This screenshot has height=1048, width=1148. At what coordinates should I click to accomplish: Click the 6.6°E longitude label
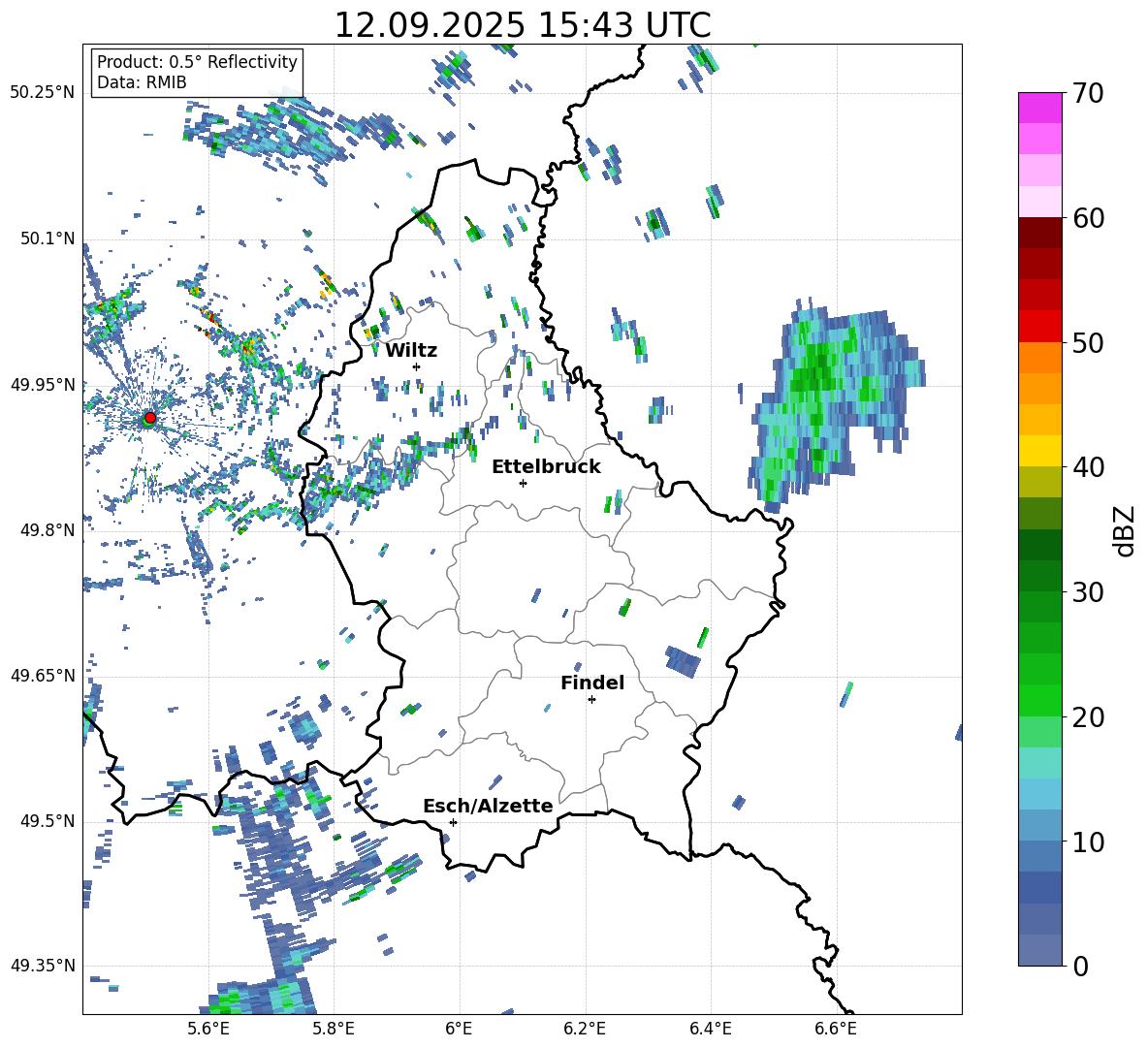[x=836, y=1029]
